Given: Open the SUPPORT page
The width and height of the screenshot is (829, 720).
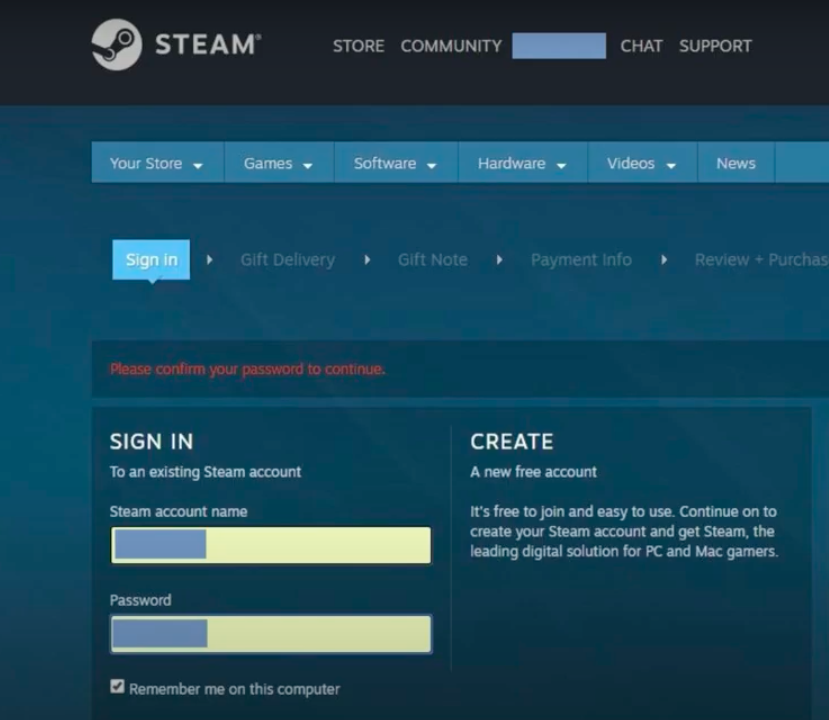Looking at the screenshot, I should coord(715,46).
